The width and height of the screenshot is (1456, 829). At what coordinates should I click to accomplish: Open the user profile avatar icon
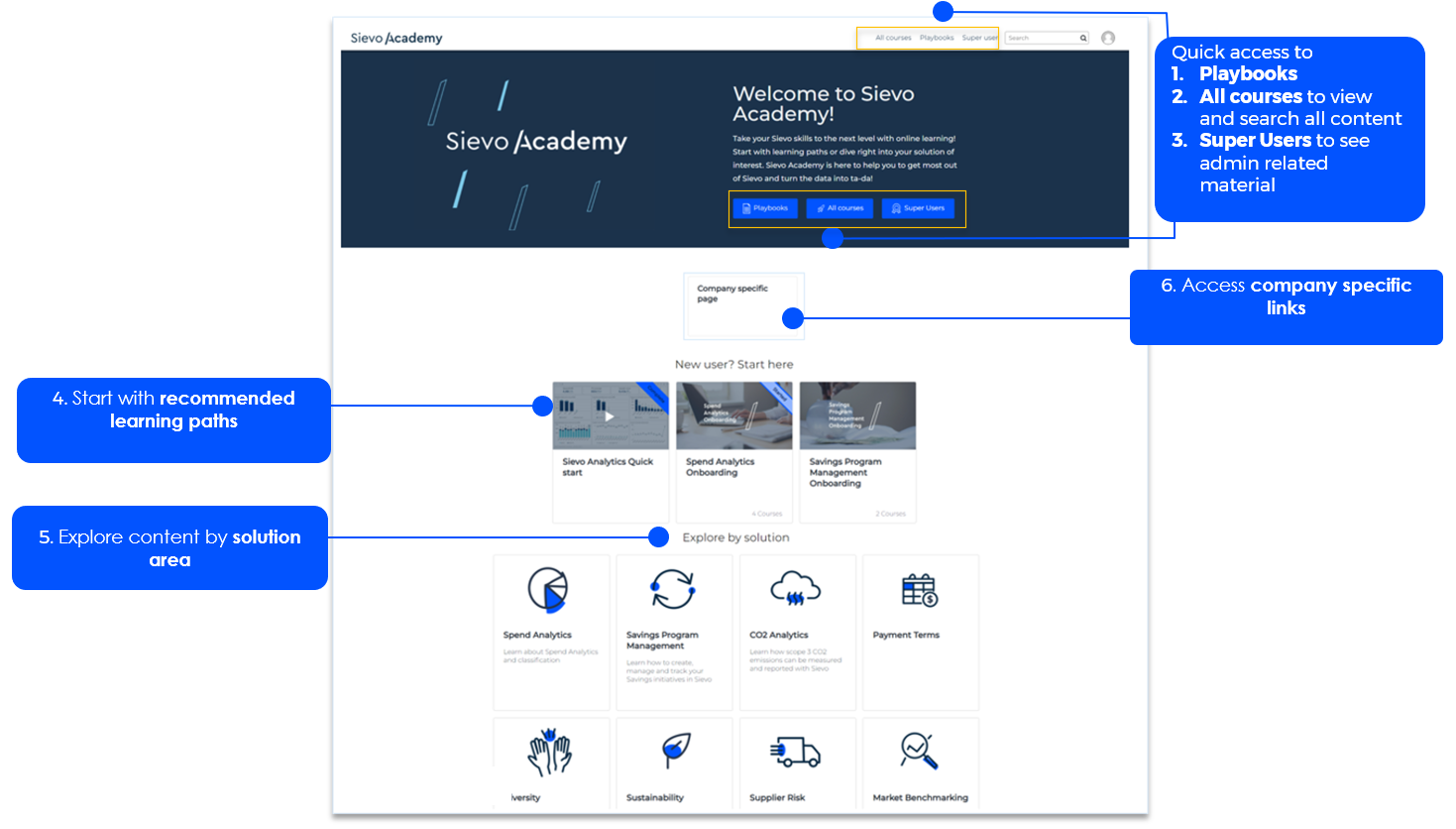point(1108,38)
